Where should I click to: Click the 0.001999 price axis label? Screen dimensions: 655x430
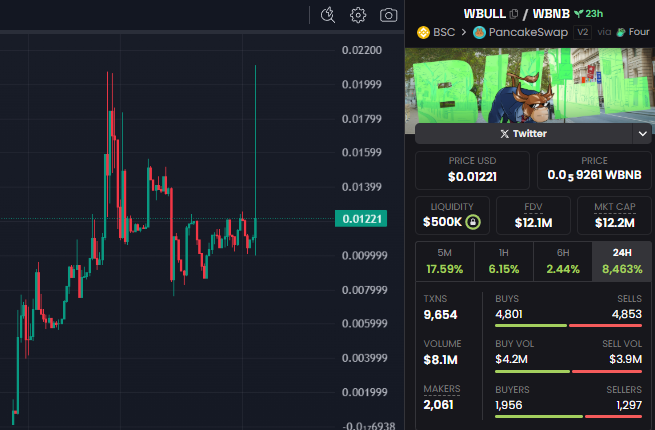(x=365, y=392)
